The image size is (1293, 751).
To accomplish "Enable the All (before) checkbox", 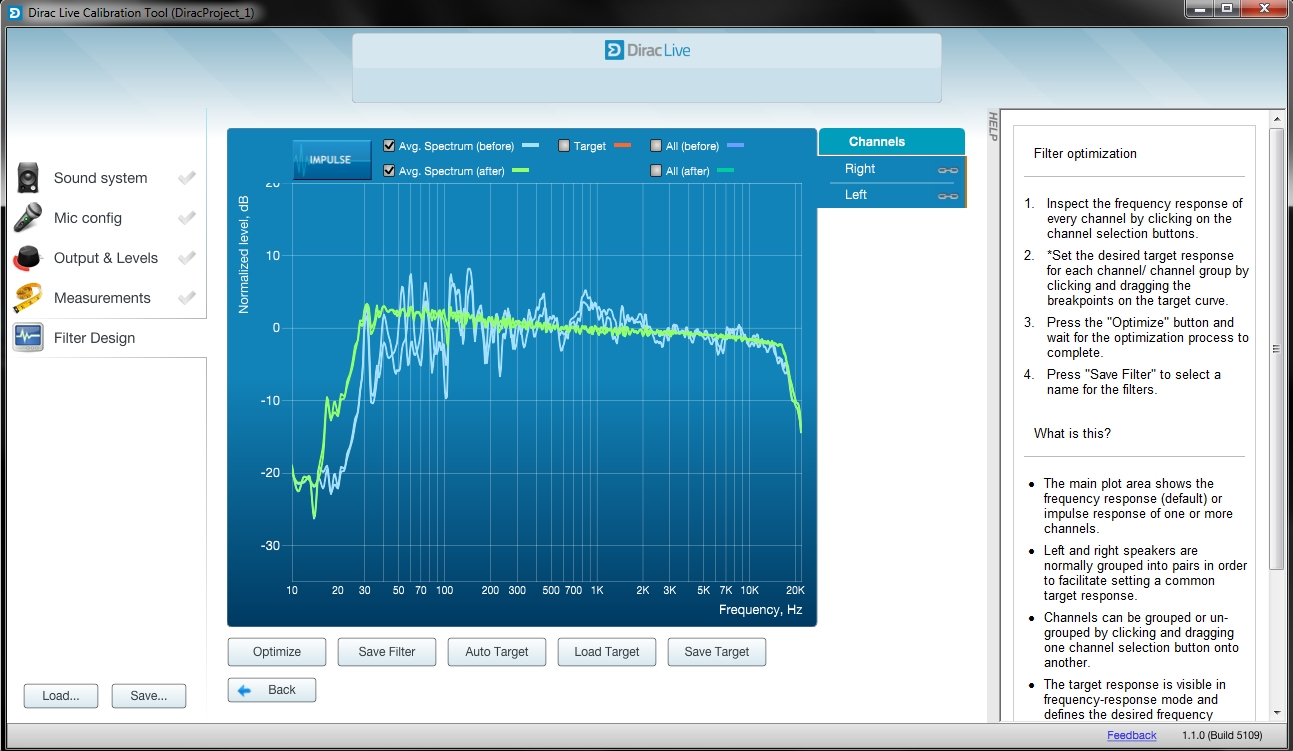I will tap(656, 146).
